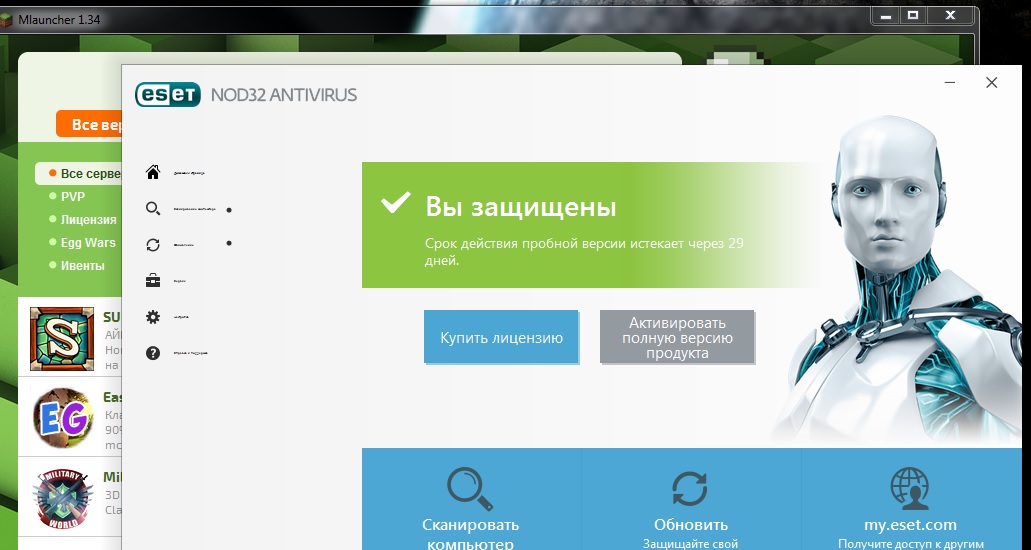Click the Сканировать компьютер tile
Viewport: 1031px width, 550px height.
click(x=471, y=500)
